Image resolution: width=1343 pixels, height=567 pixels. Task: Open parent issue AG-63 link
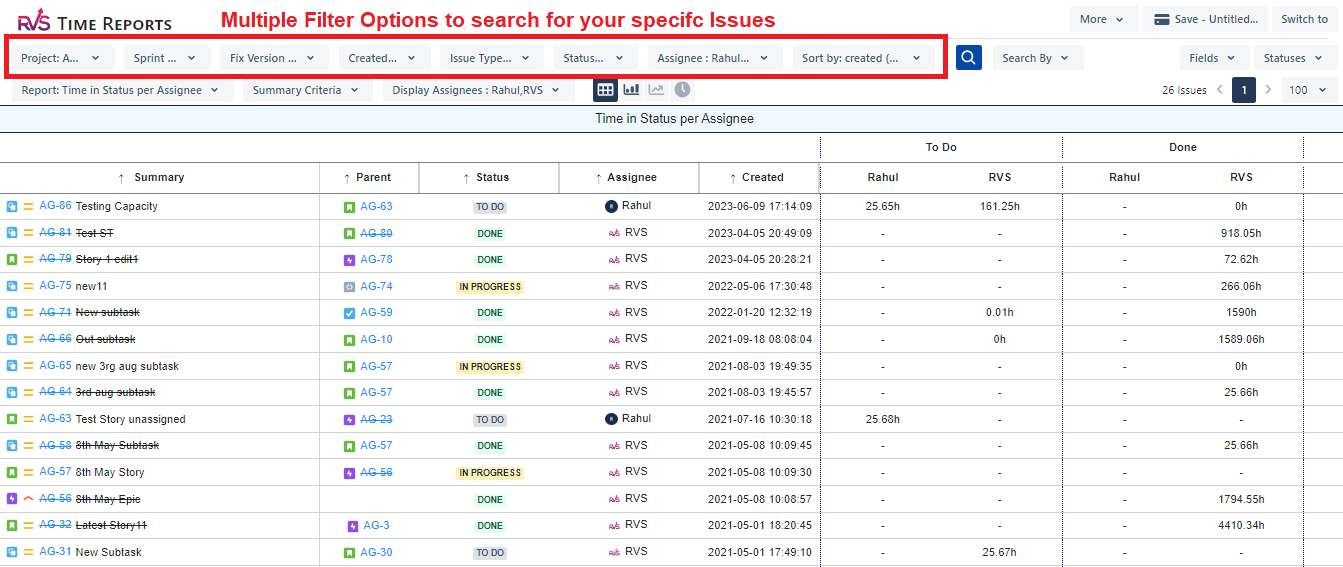click(x=376, y=207)
